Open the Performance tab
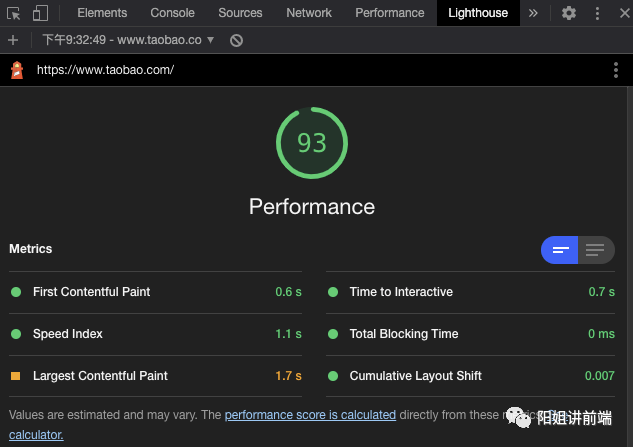Image resolution: width=633 pixels, height=447 pixels. (390, 13)
